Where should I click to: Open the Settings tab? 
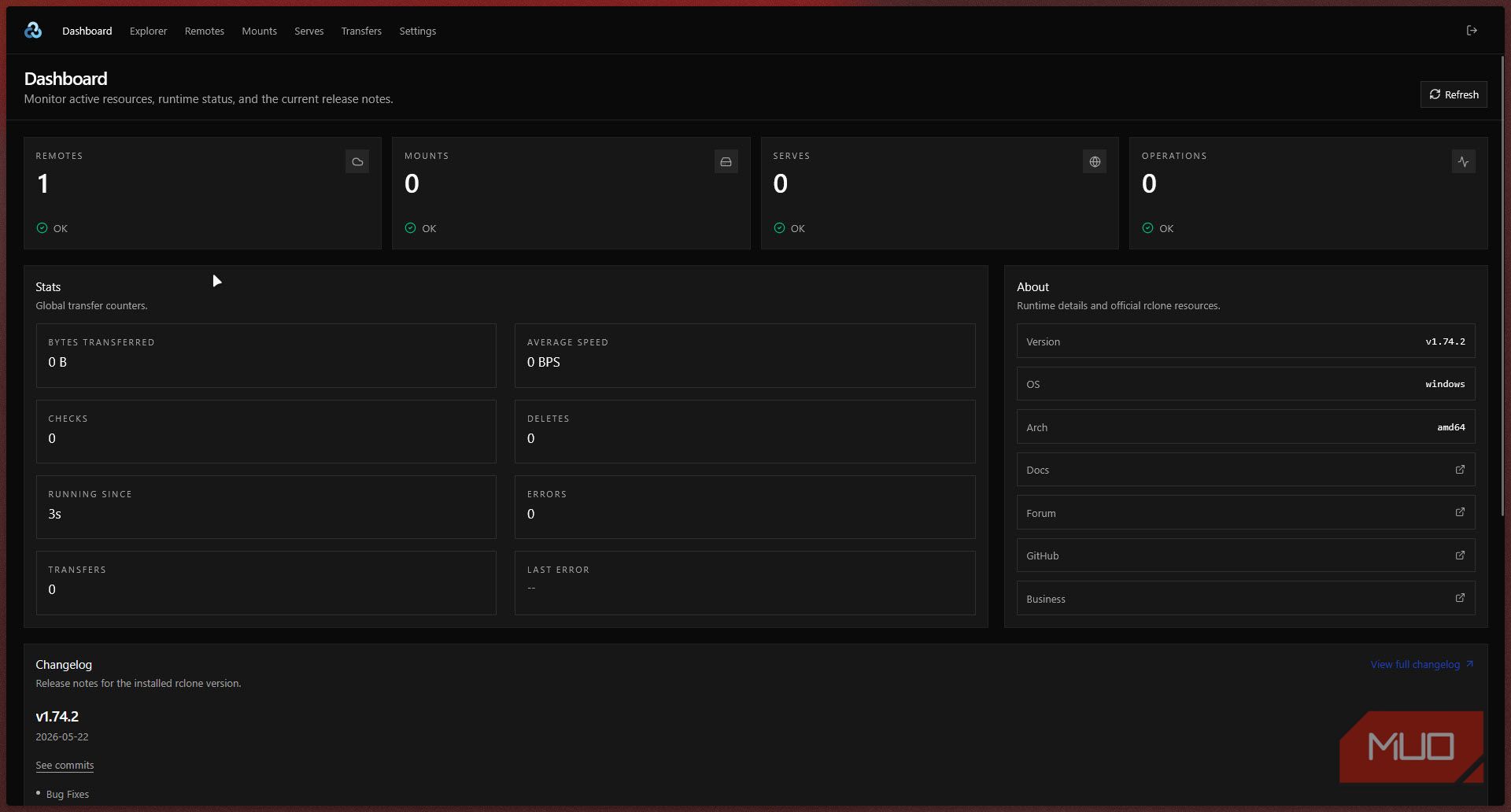click(418, 31)
